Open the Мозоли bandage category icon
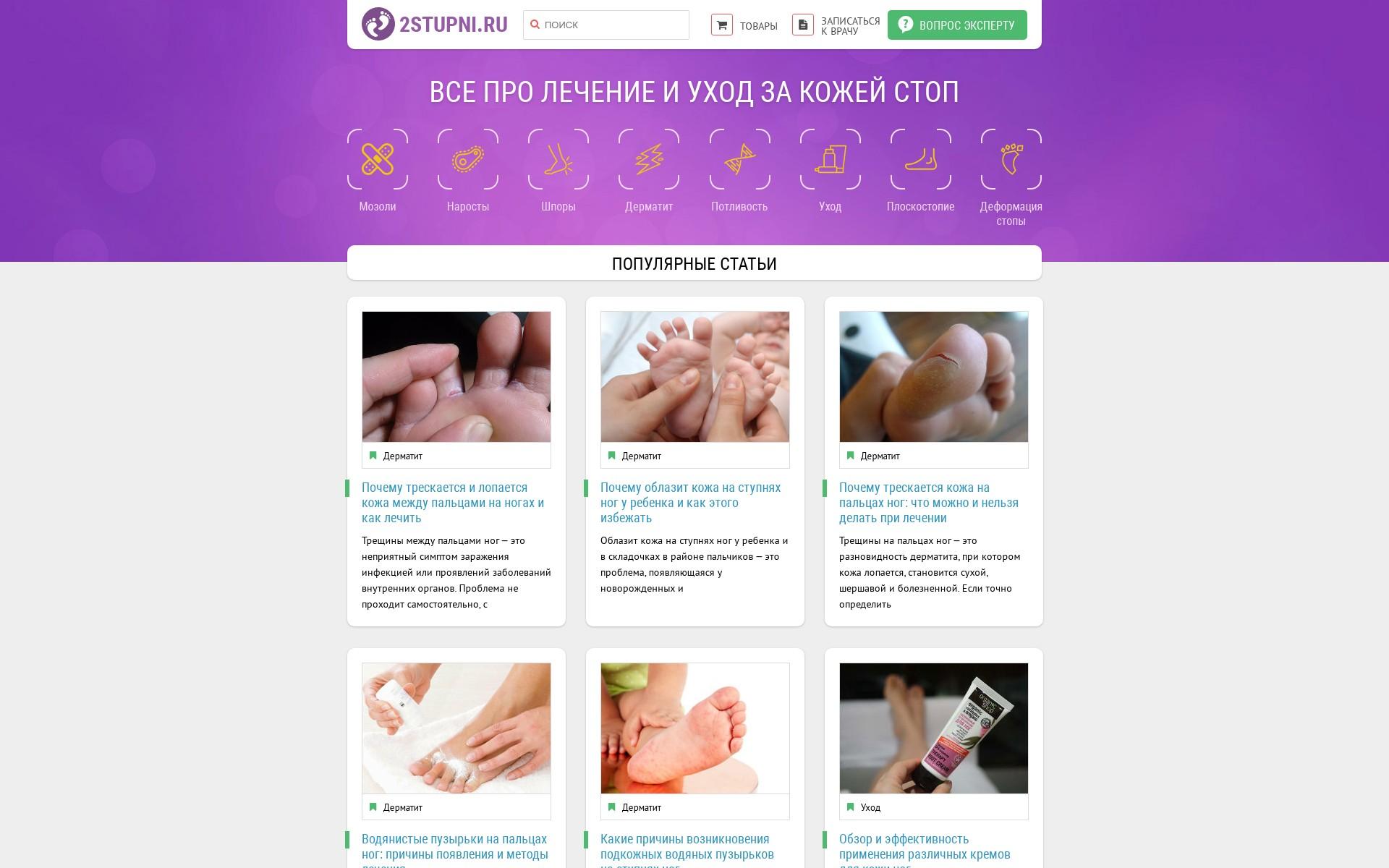Image resolution: width=1389 pixels, height=868 pixels. (378, 159)
